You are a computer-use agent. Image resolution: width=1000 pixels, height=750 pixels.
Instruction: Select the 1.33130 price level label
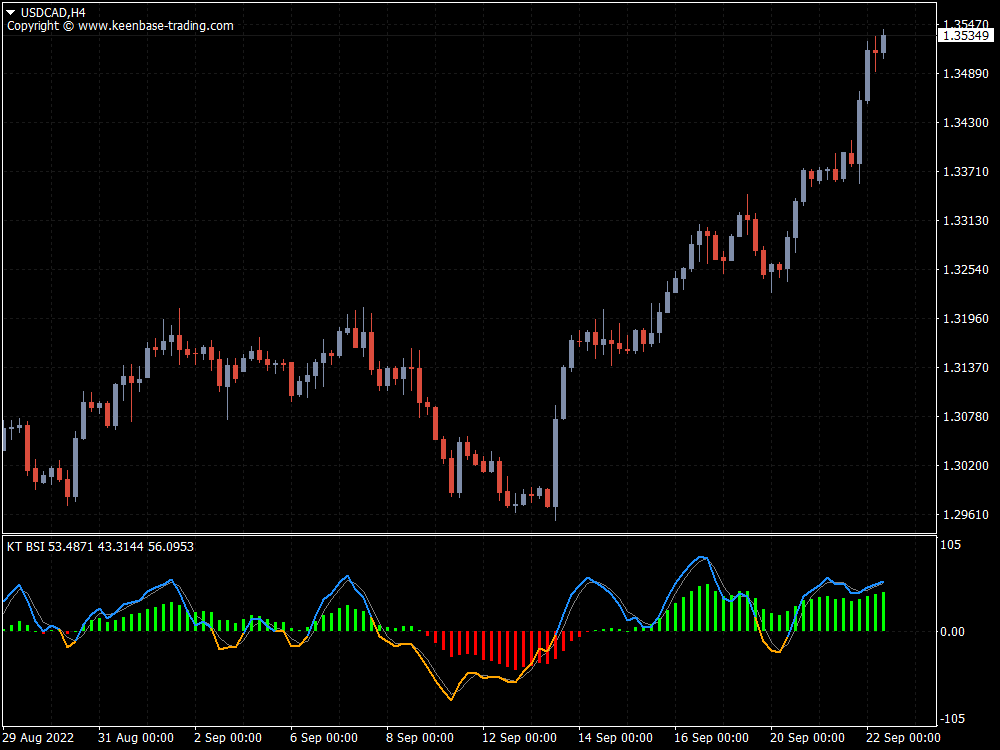(x=966, y=221)
